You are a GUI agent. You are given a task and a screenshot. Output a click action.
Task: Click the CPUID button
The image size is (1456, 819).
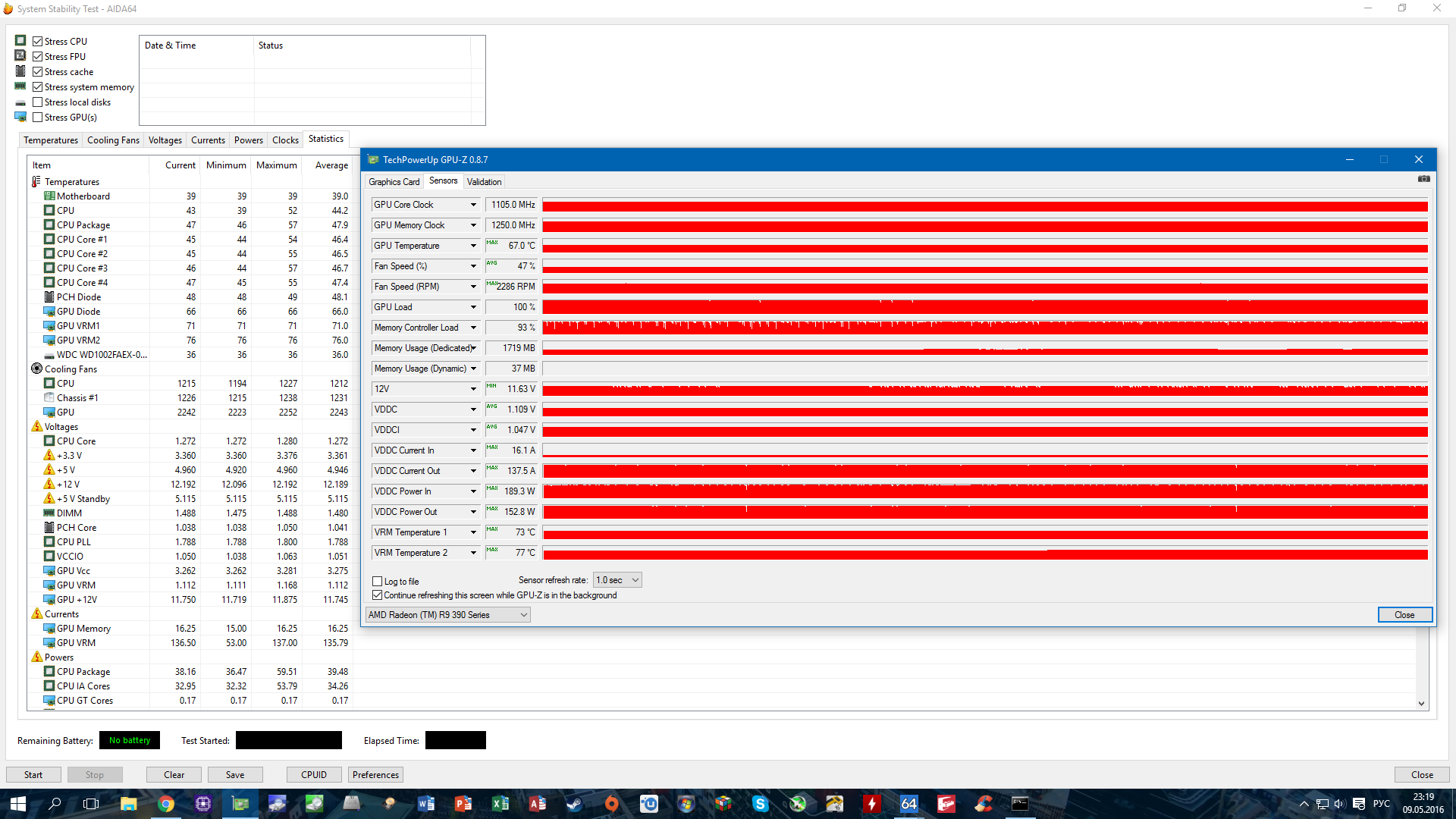(x=313, y=774)
